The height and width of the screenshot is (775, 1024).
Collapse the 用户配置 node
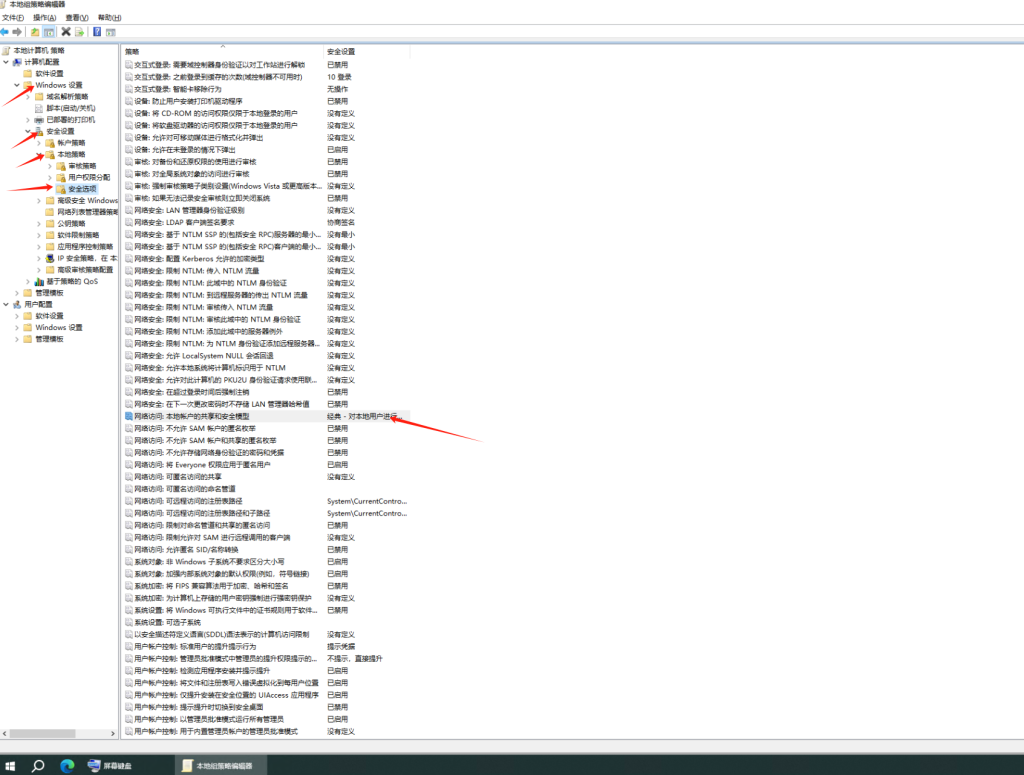tap(6, 304)
